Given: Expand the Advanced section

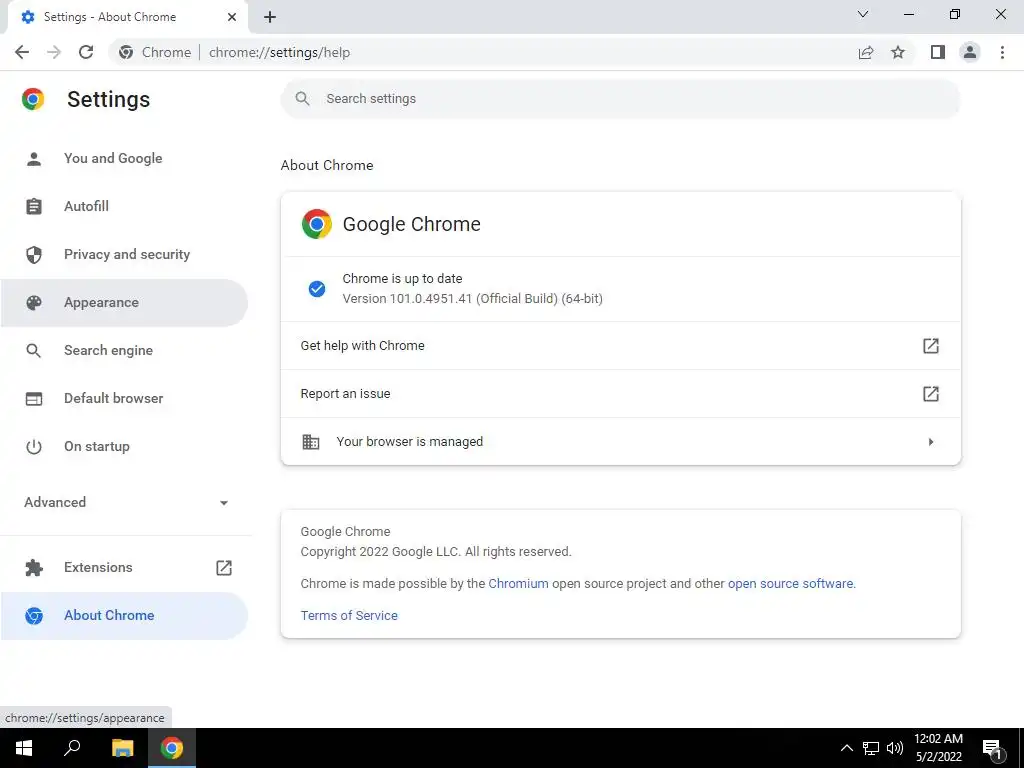Looking at the screenshot, I should [x=126, y=502].
